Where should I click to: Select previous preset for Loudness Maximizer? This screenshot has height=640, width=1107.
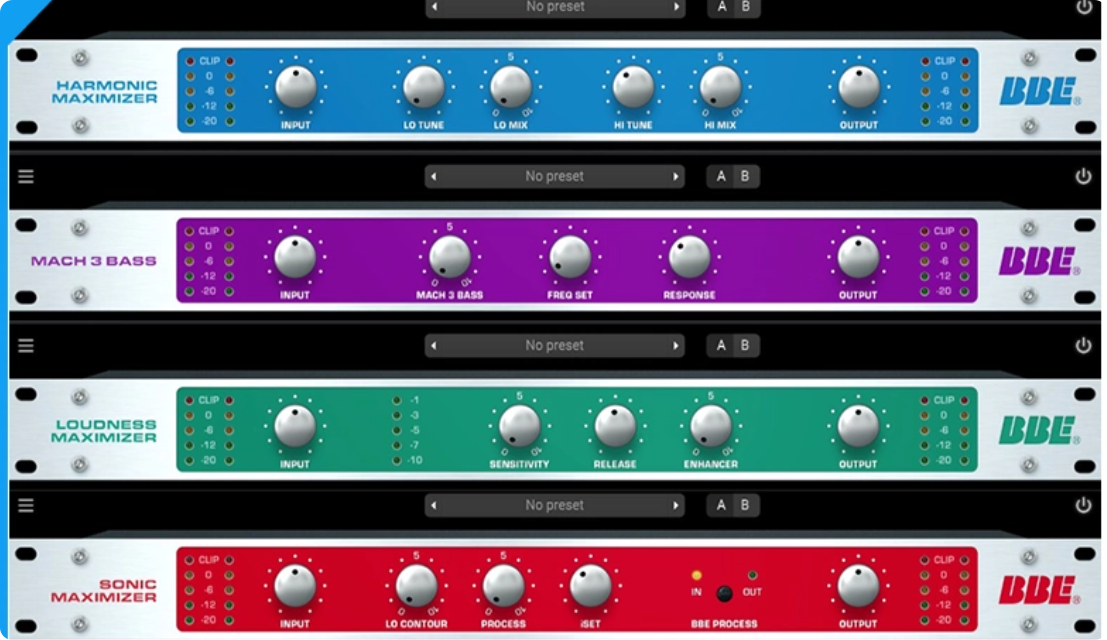(434, 346)
